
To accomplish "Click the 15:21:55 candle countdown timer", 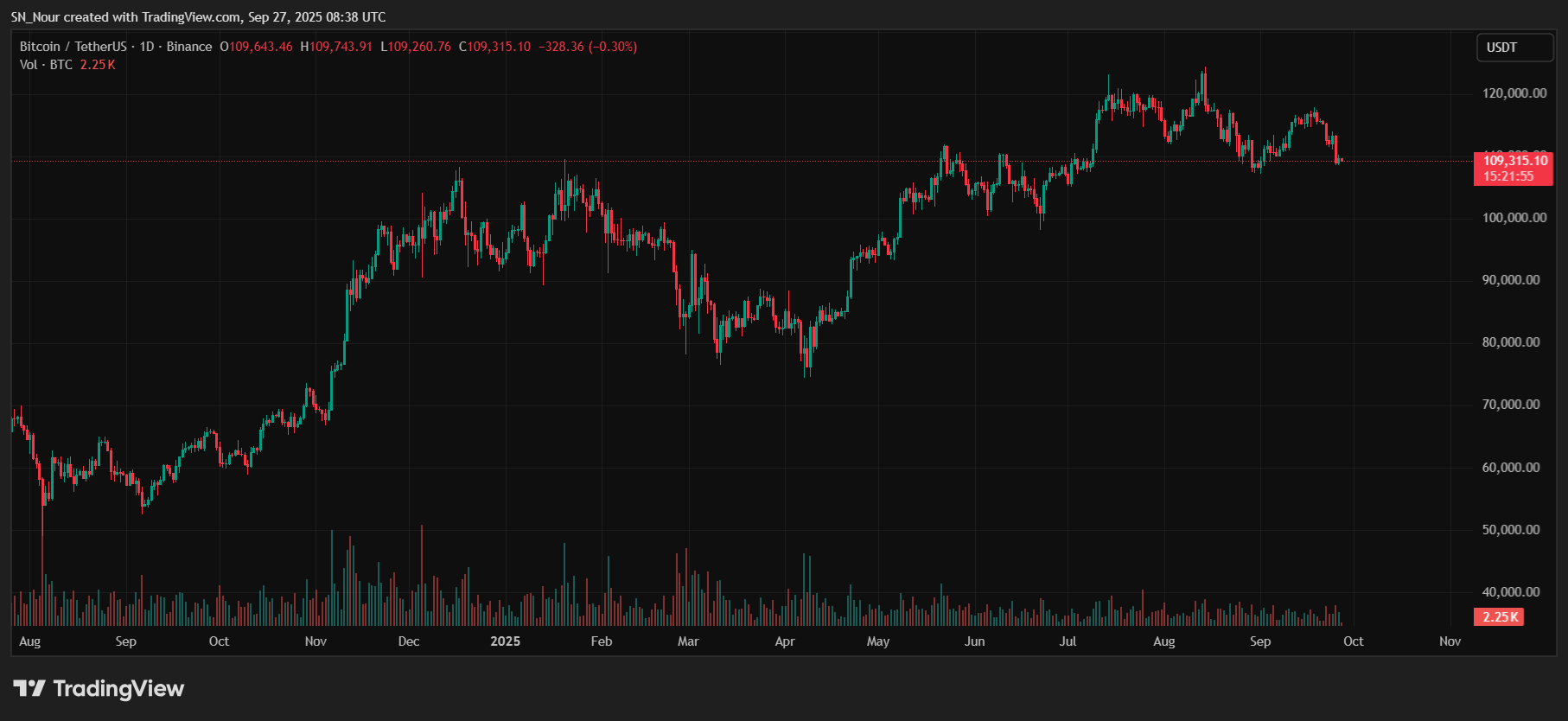I will tap(1508, 176).
